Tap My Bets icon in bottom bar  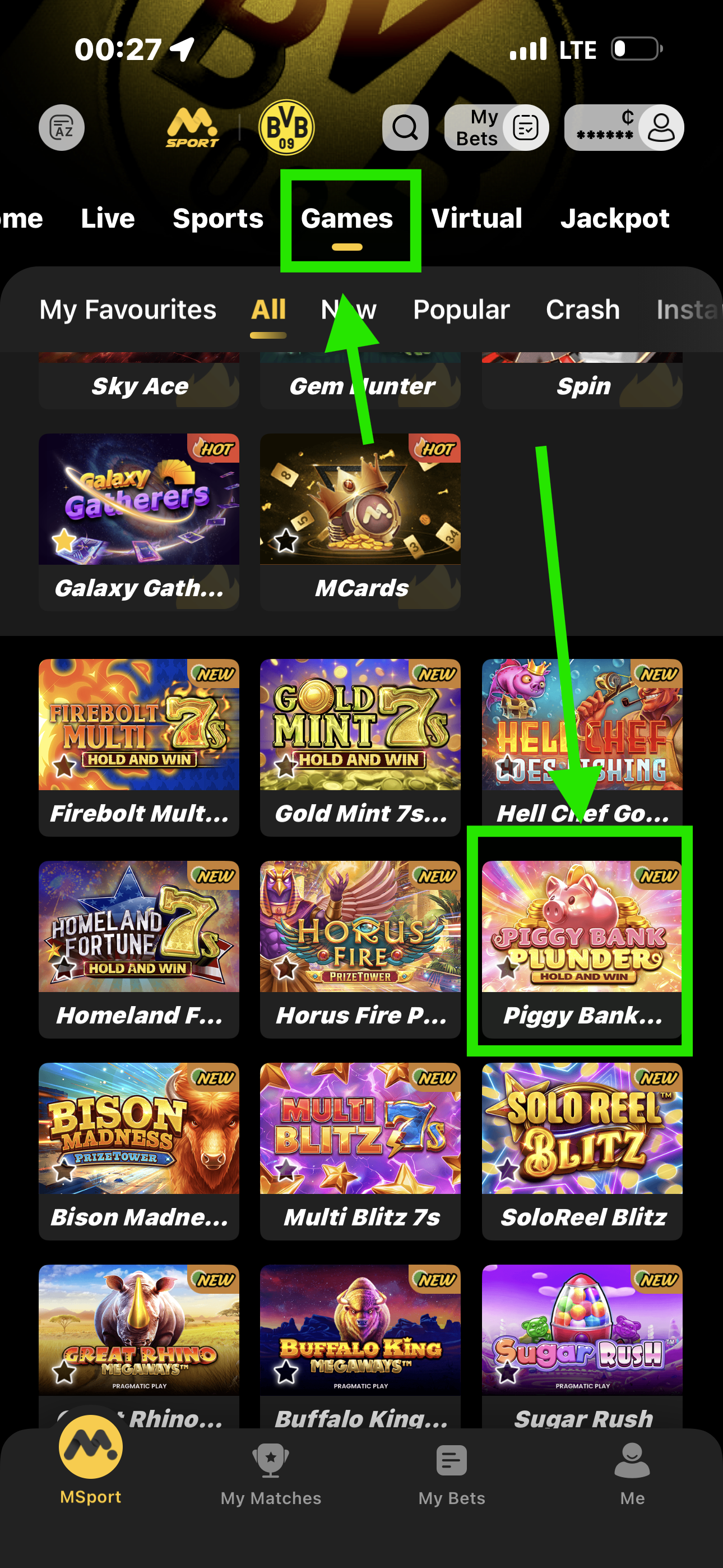tap(452, 1461)
